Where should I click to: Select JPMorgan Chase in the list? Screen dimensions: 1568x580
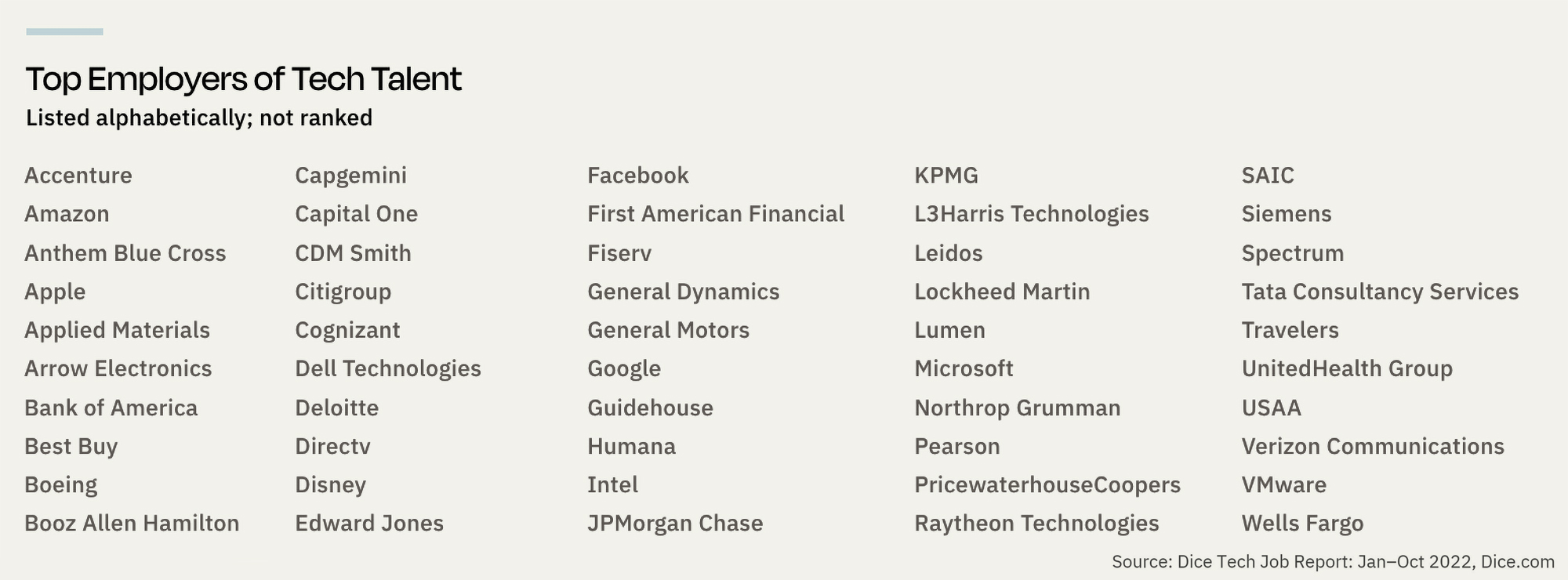point(675,524)
